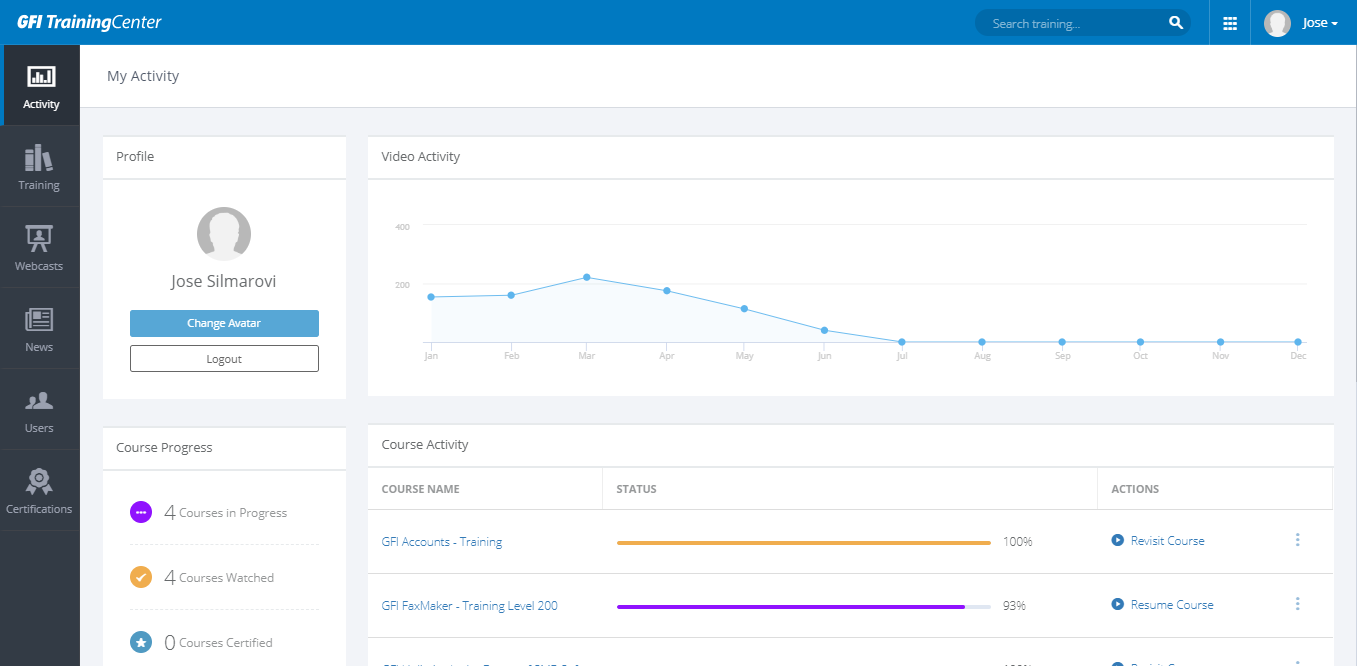Click the Change Avatar button

224,323
